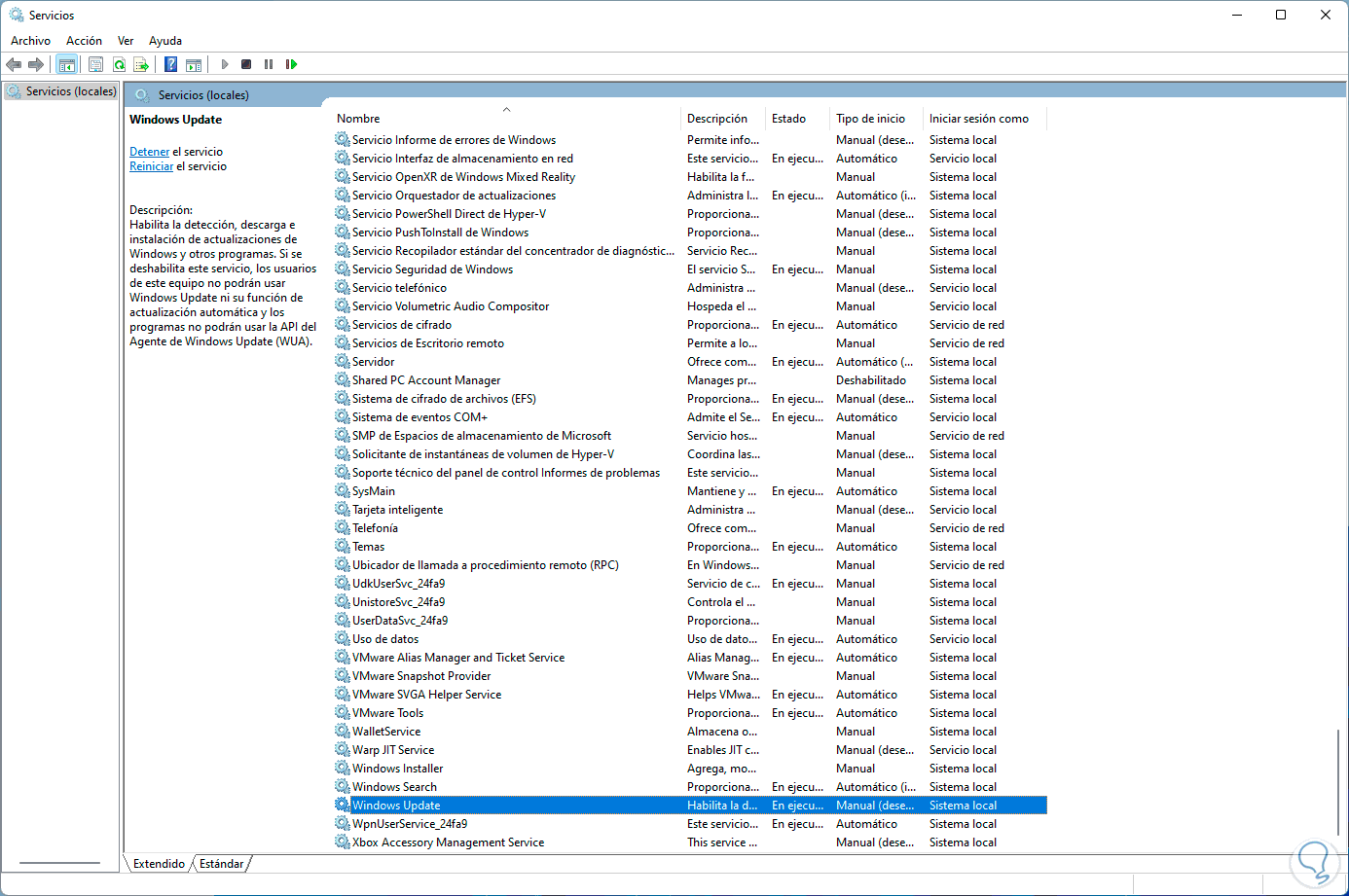Sort by the Iniciar sesión como column header
Image resolution: width=1349 pixels, height=896 pixels.
click(984, 119)
